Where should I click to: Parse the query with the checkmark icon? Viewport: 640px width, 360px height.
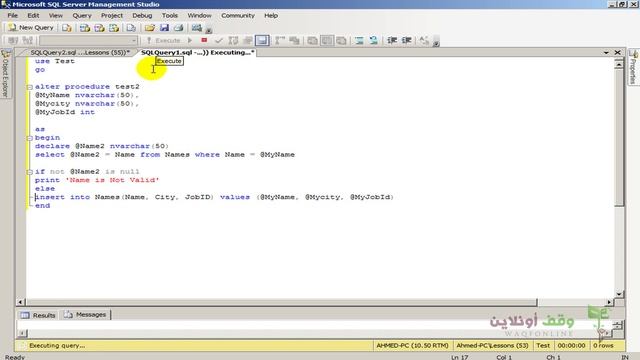click(x=219, y=40)
